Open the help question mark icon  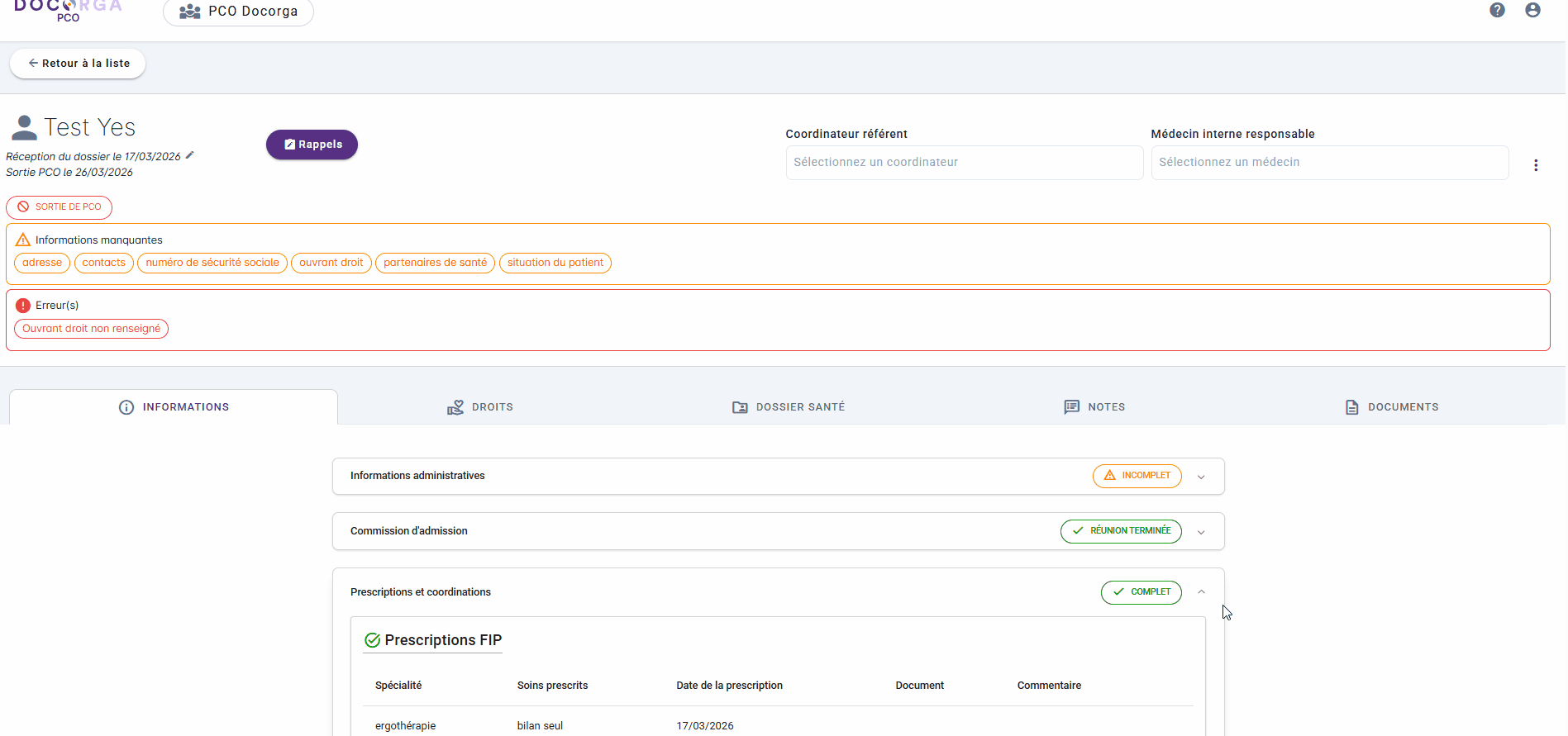click(x=1497, y=10)
